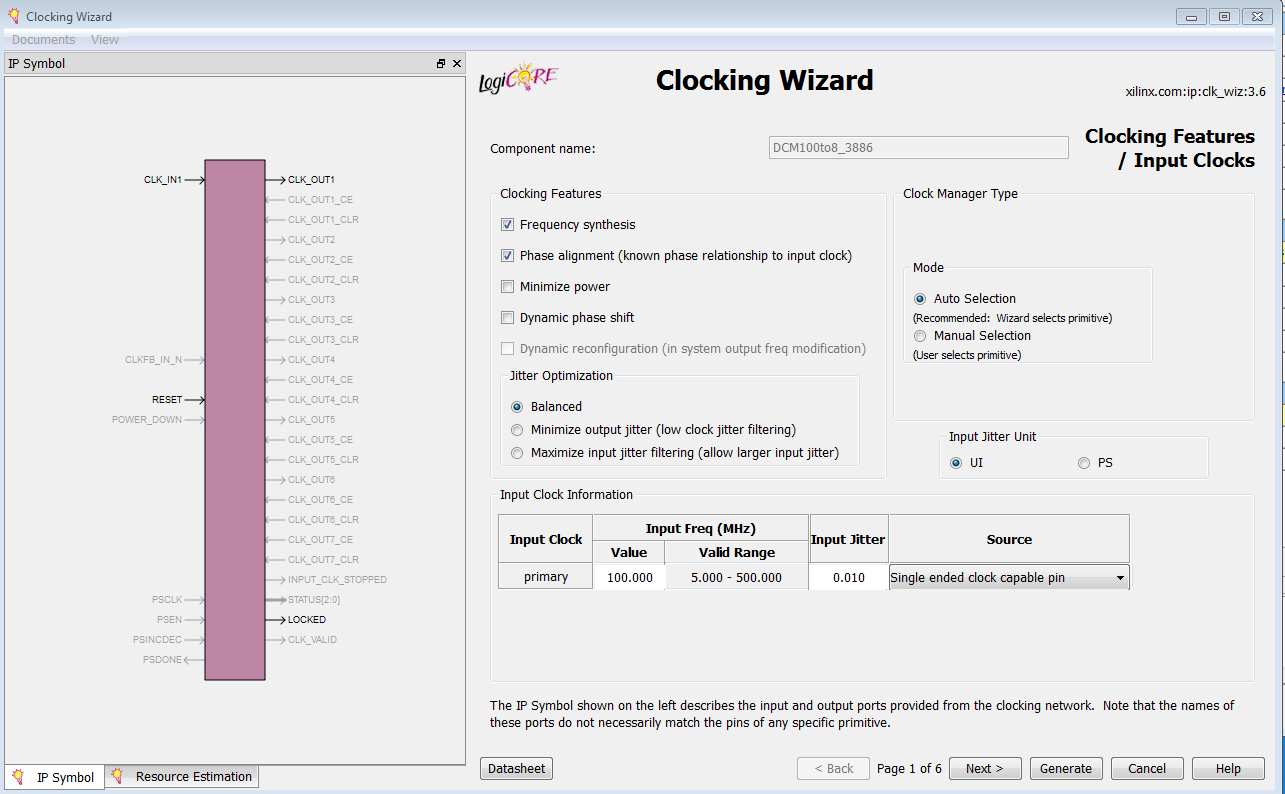This screenshot has height=794, width=1285.
Task: Click the PSCLK port label
Action: point(167,600)
